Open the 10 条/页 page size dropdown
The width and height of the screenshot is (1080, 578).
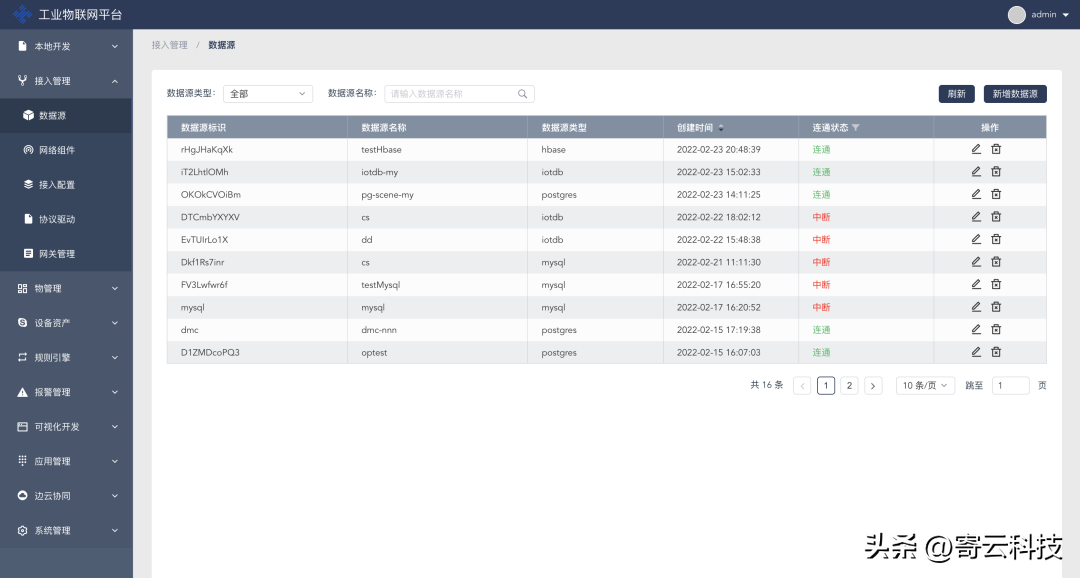tap(924, 386)
